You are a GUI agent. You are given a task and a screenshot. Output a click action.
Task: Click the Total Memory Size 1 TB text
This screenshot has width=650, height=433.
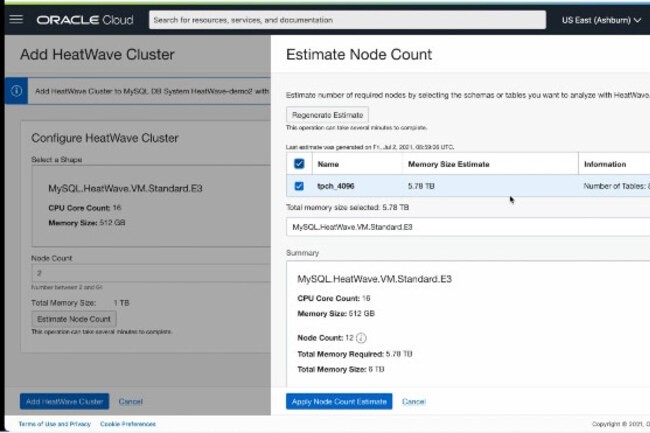point(80,303)
